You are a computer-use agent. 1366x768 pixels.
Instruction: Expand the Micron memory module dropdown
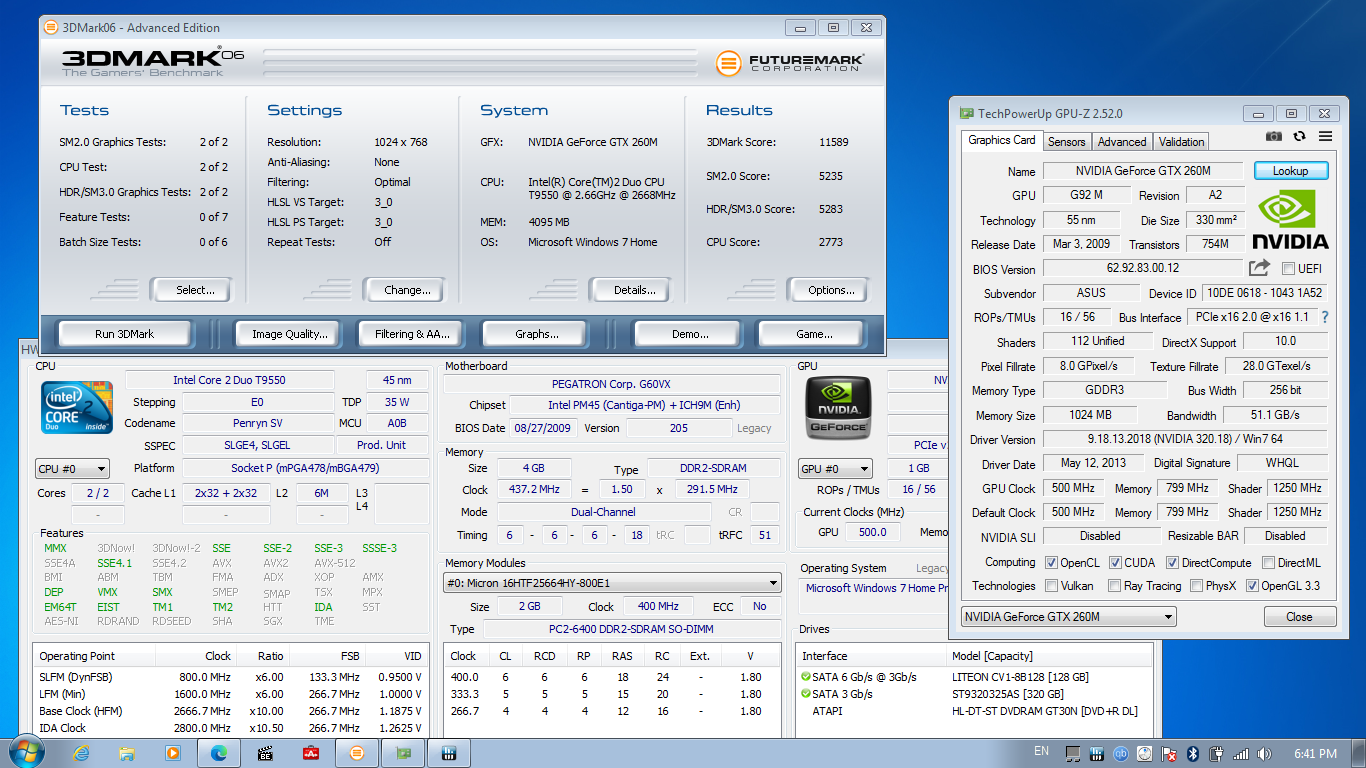(x=612, y=583)
